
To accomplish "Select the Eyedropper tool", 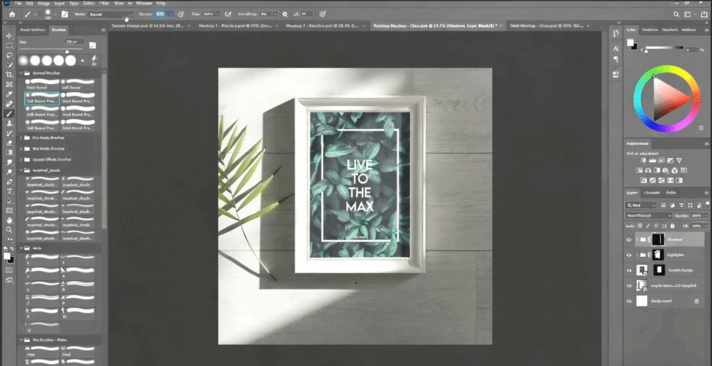I will point(9,94).
